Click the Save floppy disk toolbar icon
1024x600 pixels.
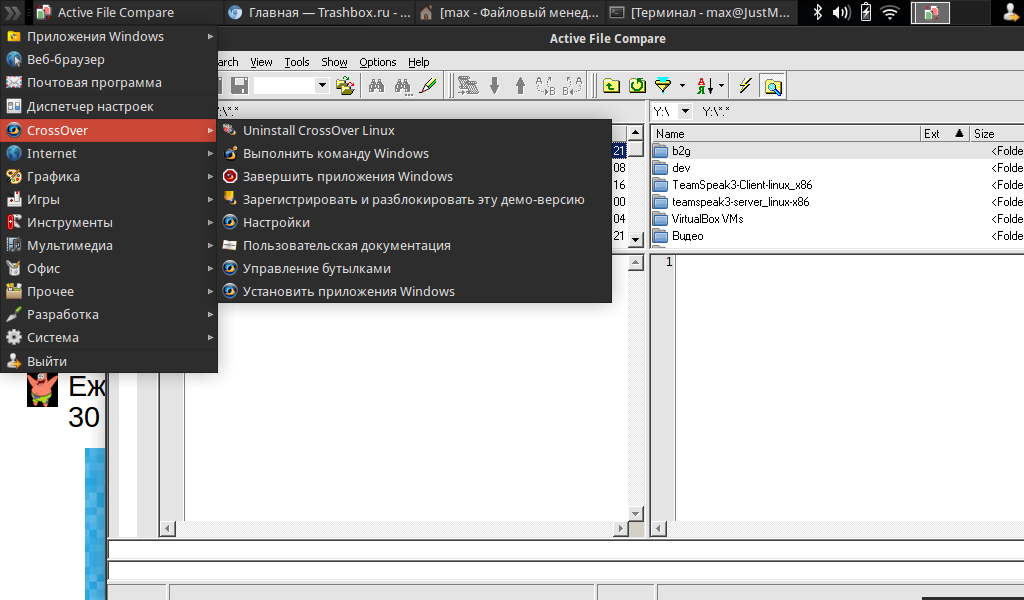point(239,86)
